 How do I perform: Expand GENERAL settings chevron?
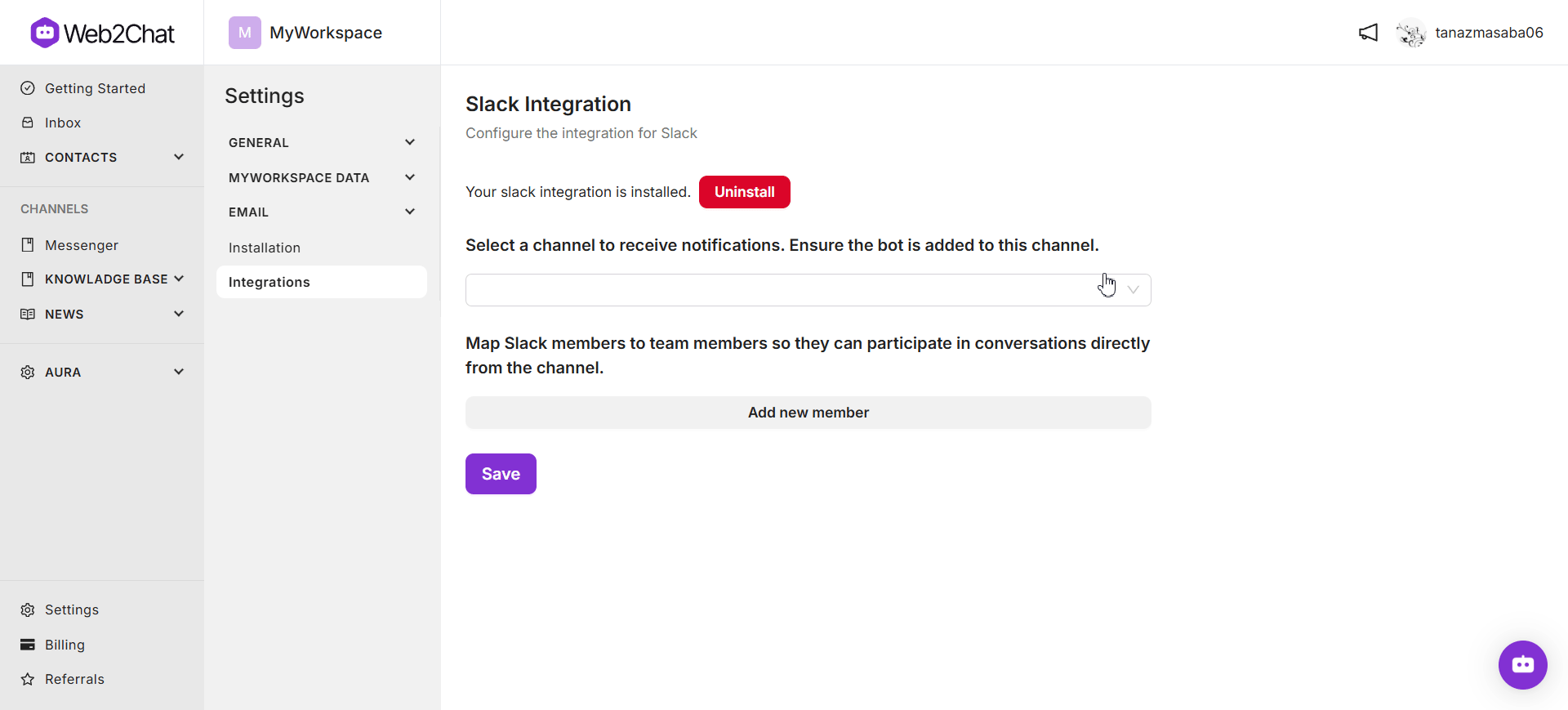410,142
